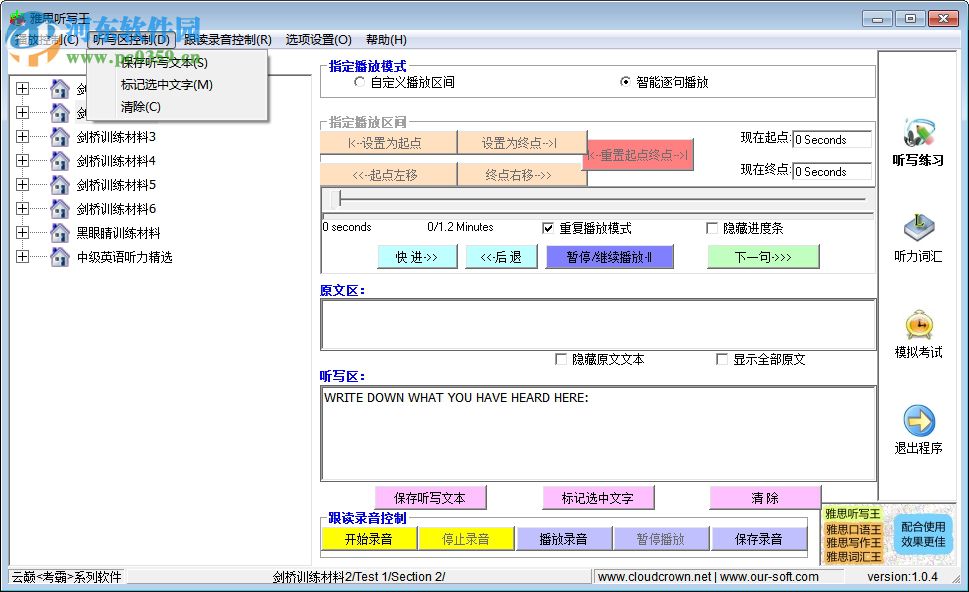This screenshot has height=592, width=969.
Task: Click the pink 保存听写文本 button
Action: pos(430,497)
